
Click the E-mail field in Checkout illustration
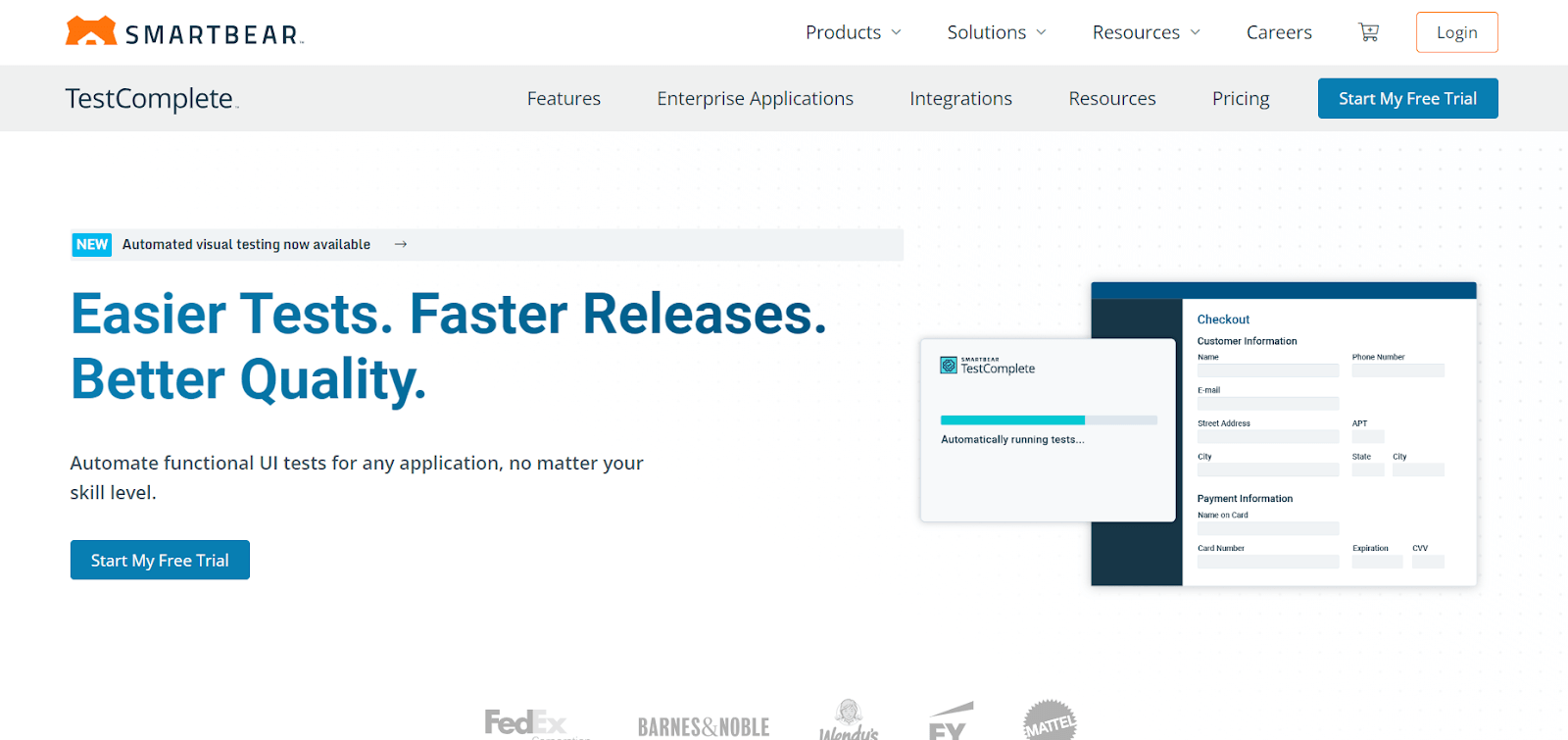[1268, 404]
